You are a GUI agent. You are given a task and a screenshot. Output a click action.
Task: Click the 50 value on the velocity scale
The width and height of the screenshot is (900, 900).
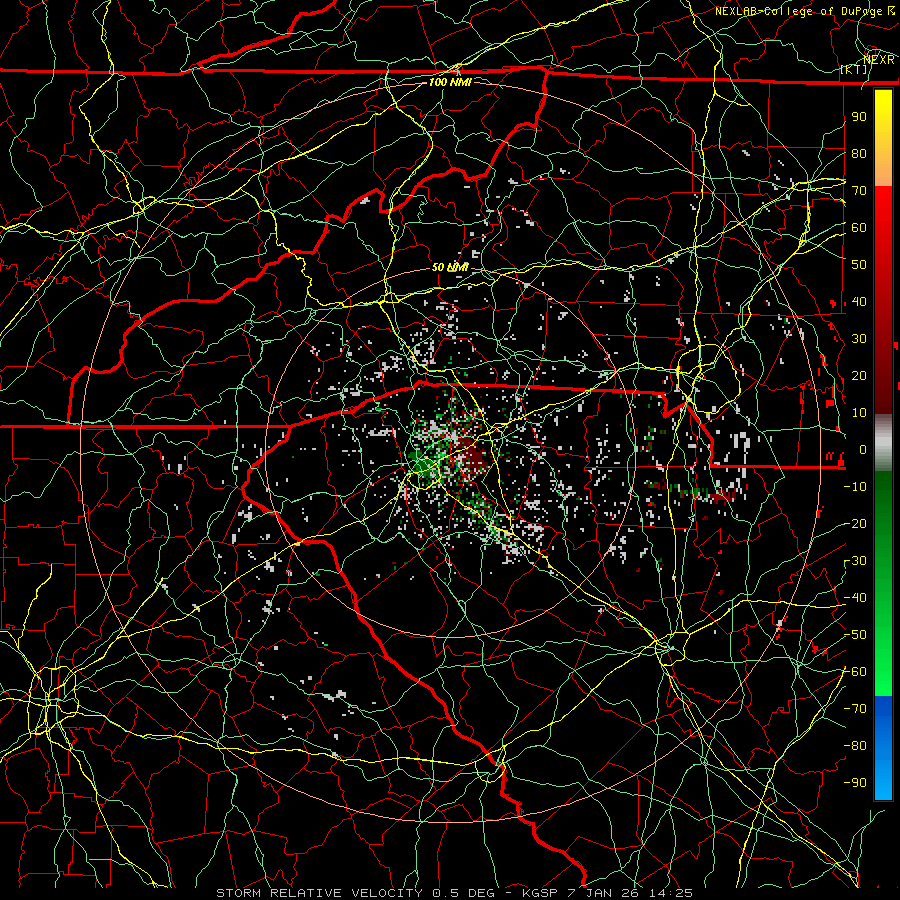coord(859,265)
